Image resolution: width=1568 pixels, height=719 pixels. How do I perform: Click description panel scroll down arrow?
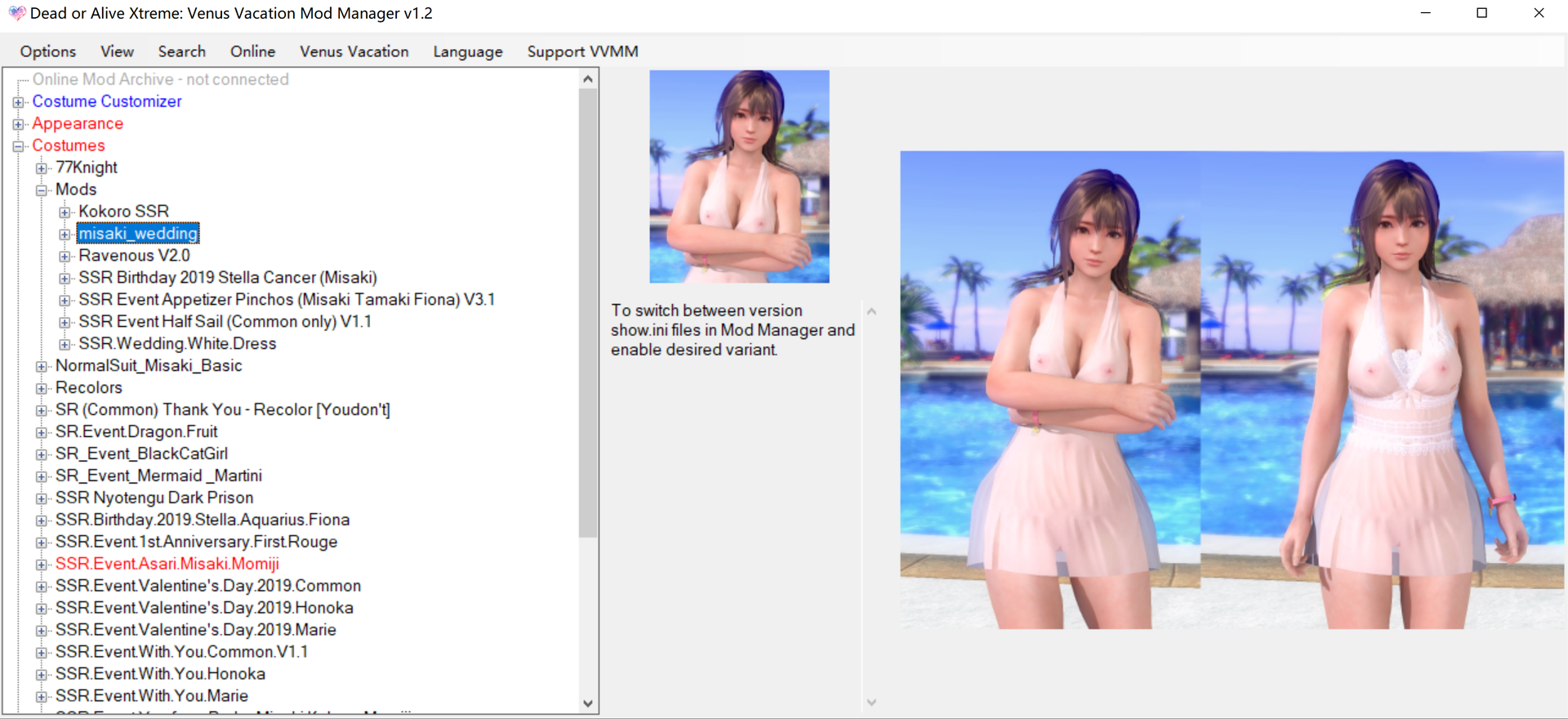pyautogui.click(x=871, y=703)
